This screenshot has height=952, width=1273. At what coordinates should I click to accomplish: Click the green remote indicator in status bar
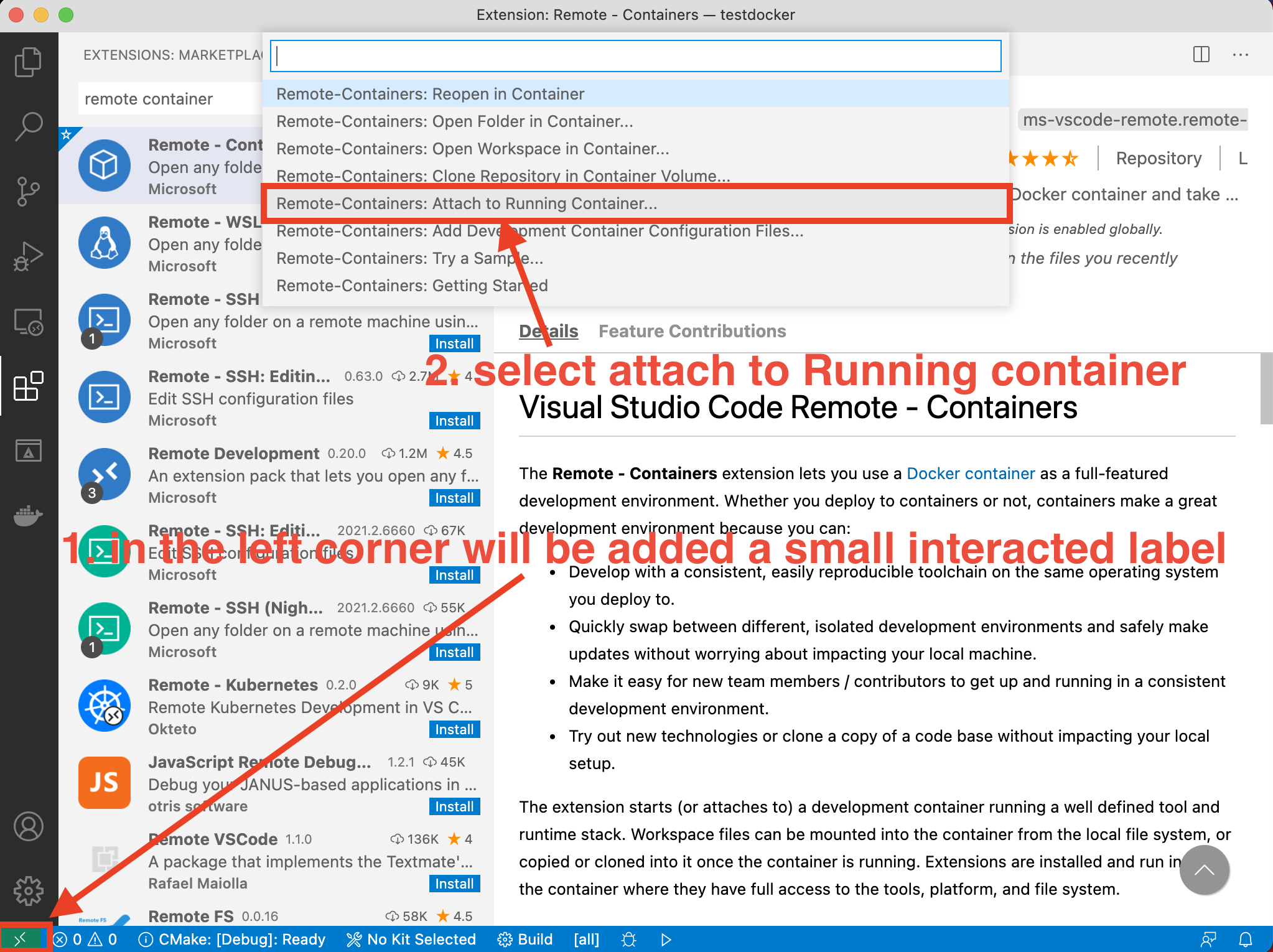click(x=21, y=939)
